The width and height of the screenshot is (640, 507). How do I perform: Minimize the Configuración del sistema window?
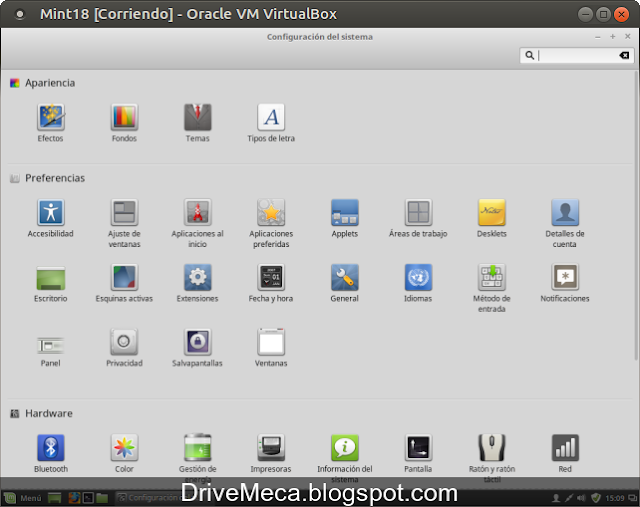click(598, 37)
